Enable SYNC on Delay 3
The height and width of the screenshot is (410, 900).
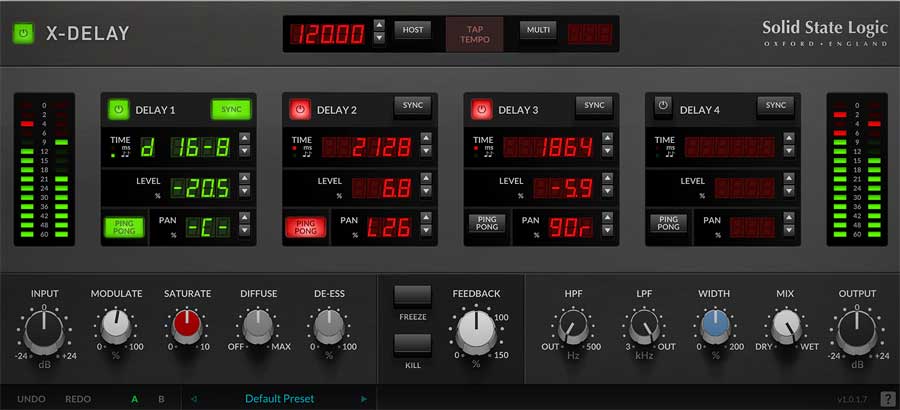coord(594,106)
